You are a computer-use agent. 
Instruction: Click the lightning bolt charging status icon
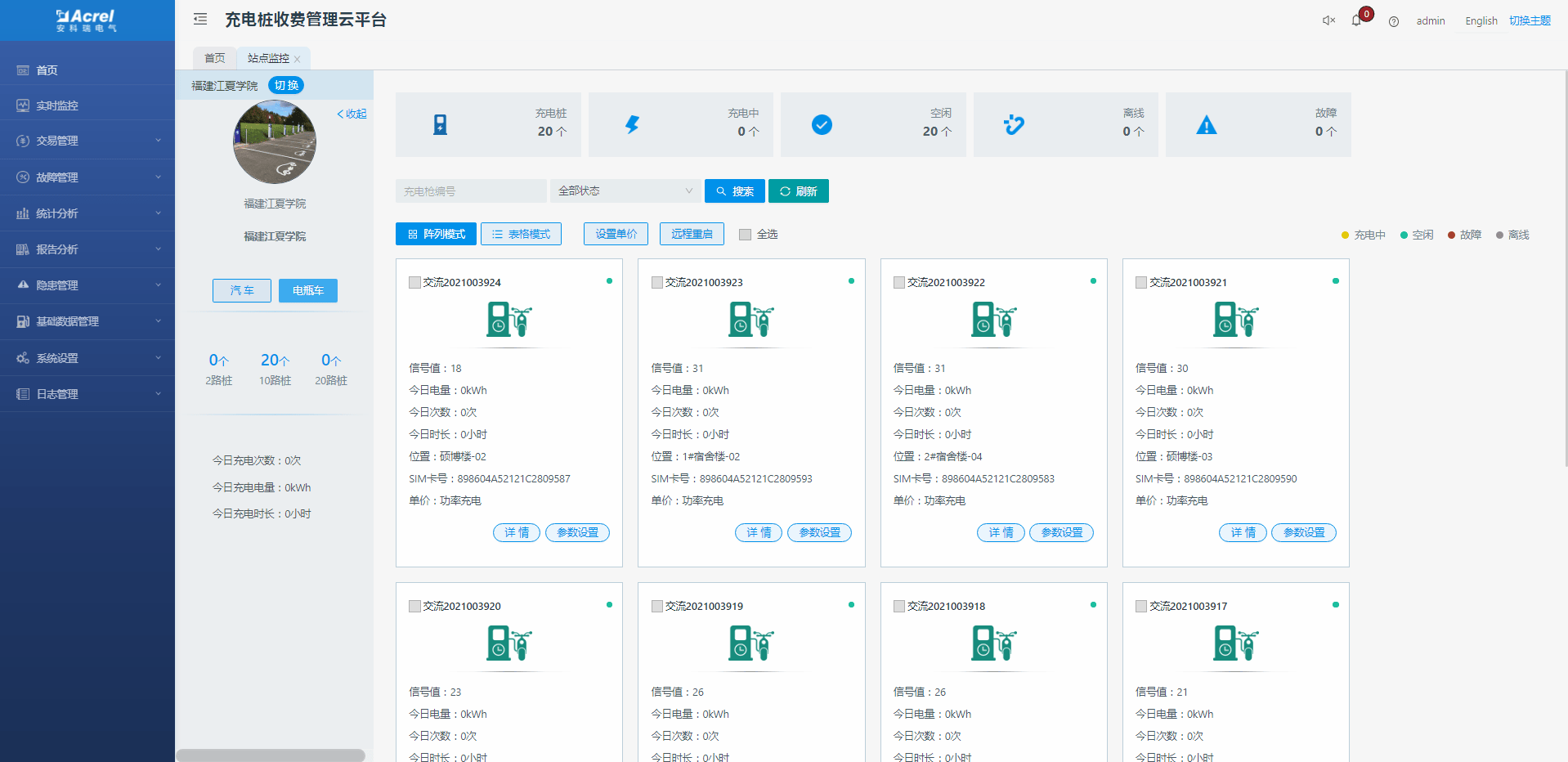[x=632, y=124]
